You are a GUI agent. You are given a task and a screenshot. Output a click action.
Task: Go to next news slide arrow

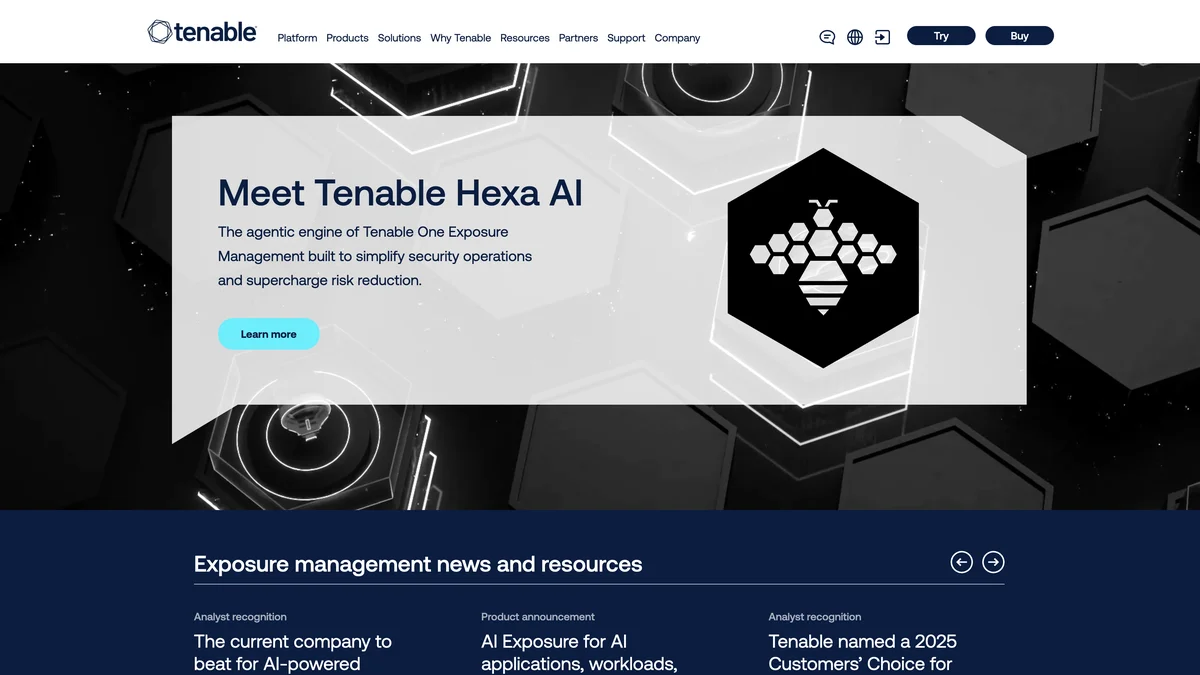click(993, 562)
